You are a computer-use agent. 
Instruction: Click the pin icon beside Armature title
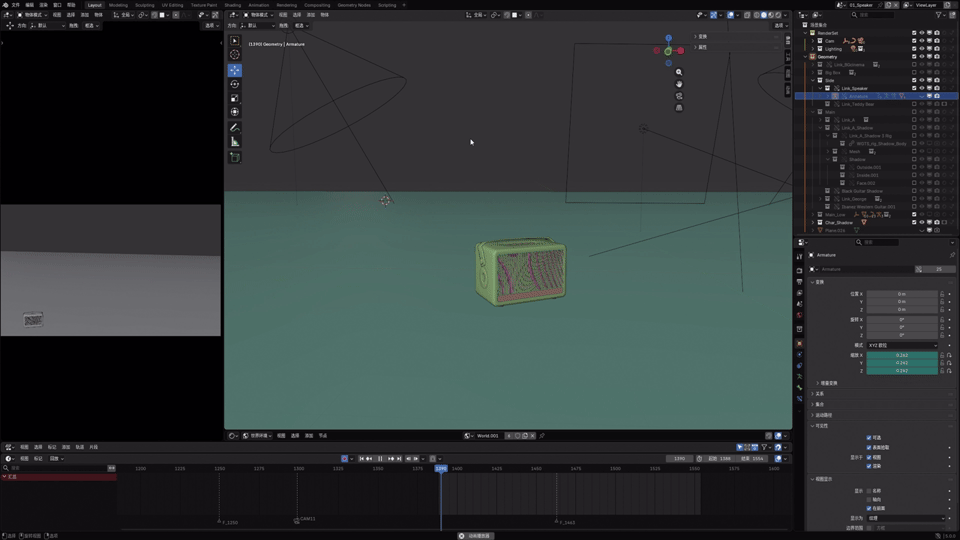point(951,255)
